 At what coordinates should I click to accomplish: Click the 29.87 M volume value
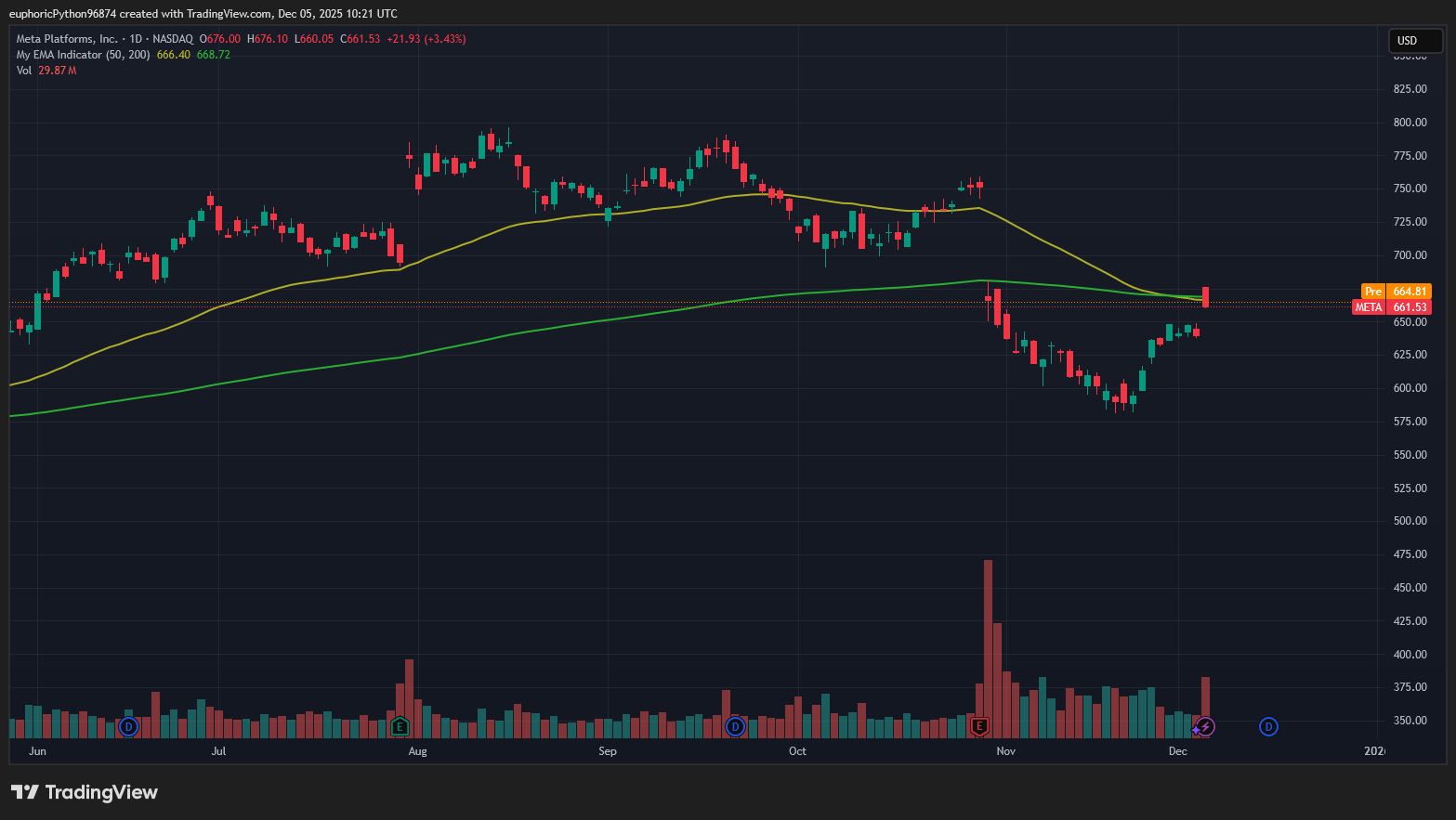pyautogui.click(x=58, y=71)
